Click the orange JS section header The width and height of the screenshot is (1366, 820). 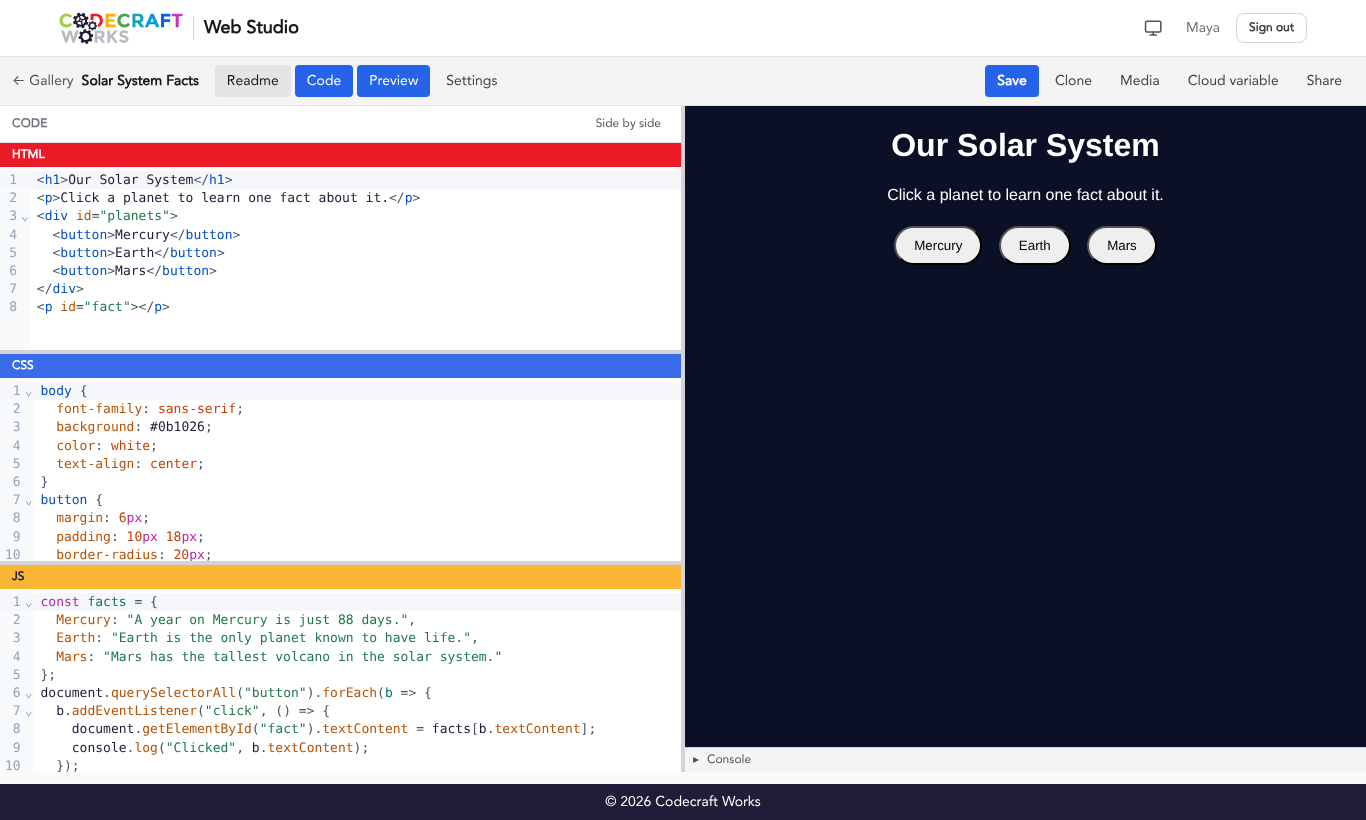(x=340, y=577)
